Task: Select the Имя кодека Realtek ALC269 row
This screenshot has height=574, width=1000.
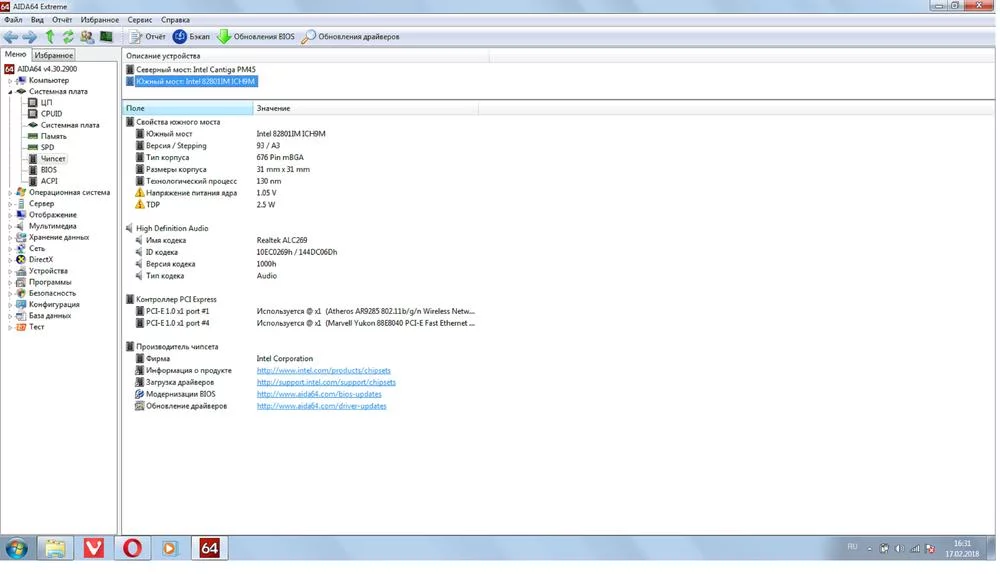Action: [221, 240]
